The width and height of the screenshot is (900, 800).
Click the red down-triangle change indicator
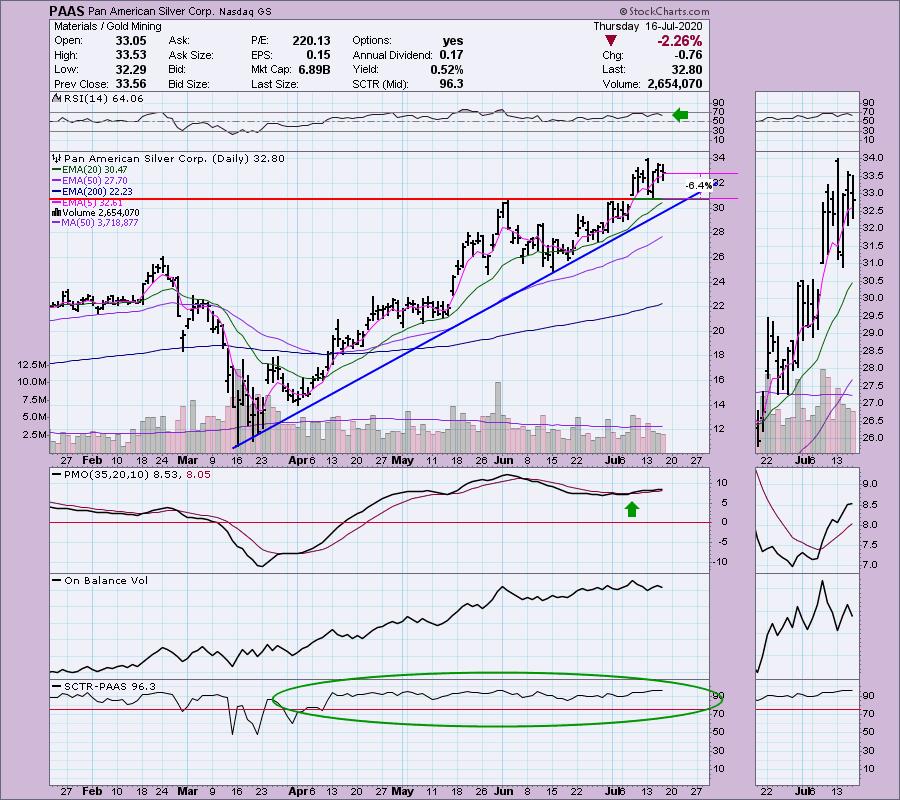(611, 41)
